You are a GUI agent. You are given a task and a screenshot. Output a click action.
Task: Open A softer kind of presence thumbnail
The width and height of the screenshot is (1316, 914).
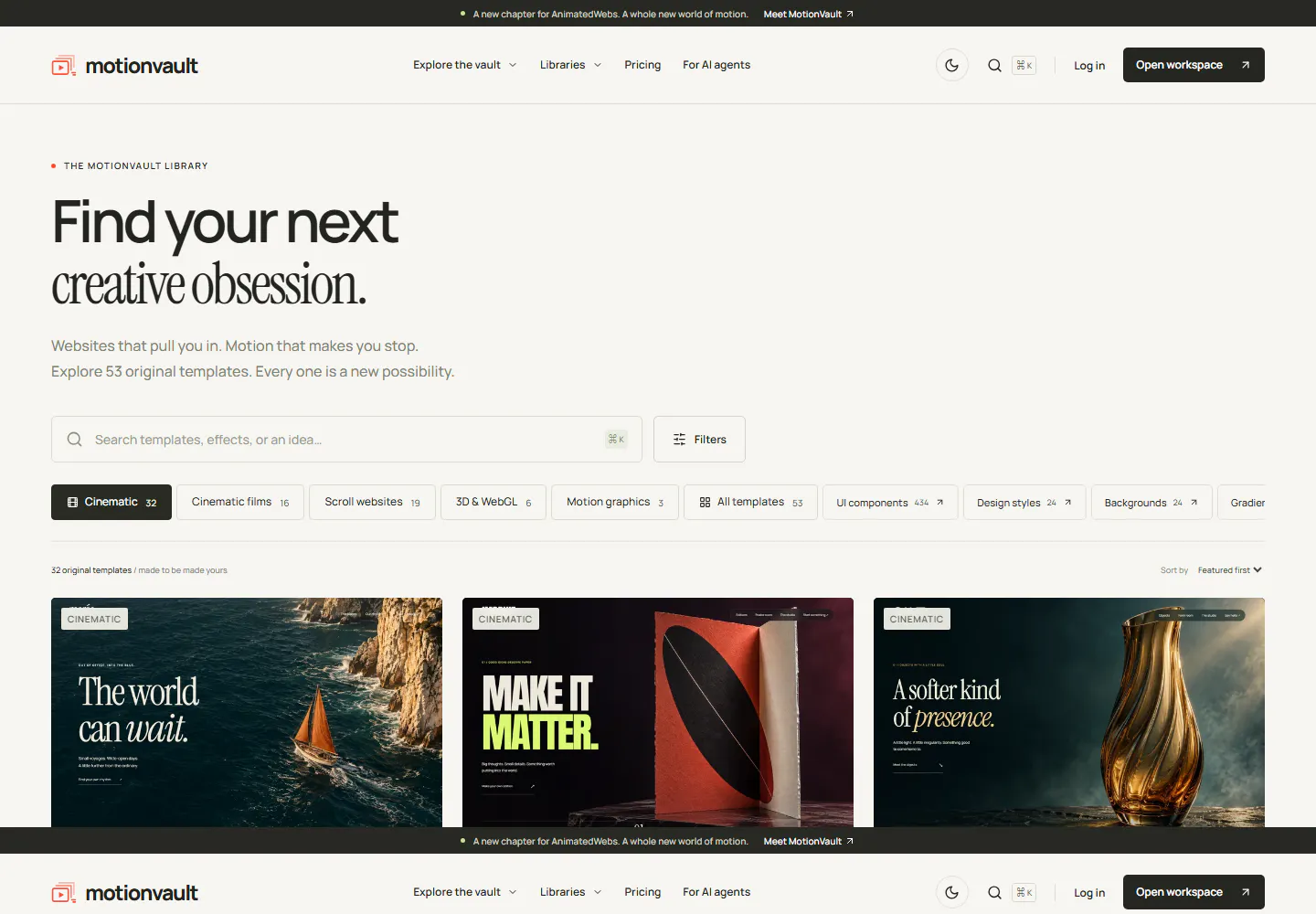click(1069, 713)
